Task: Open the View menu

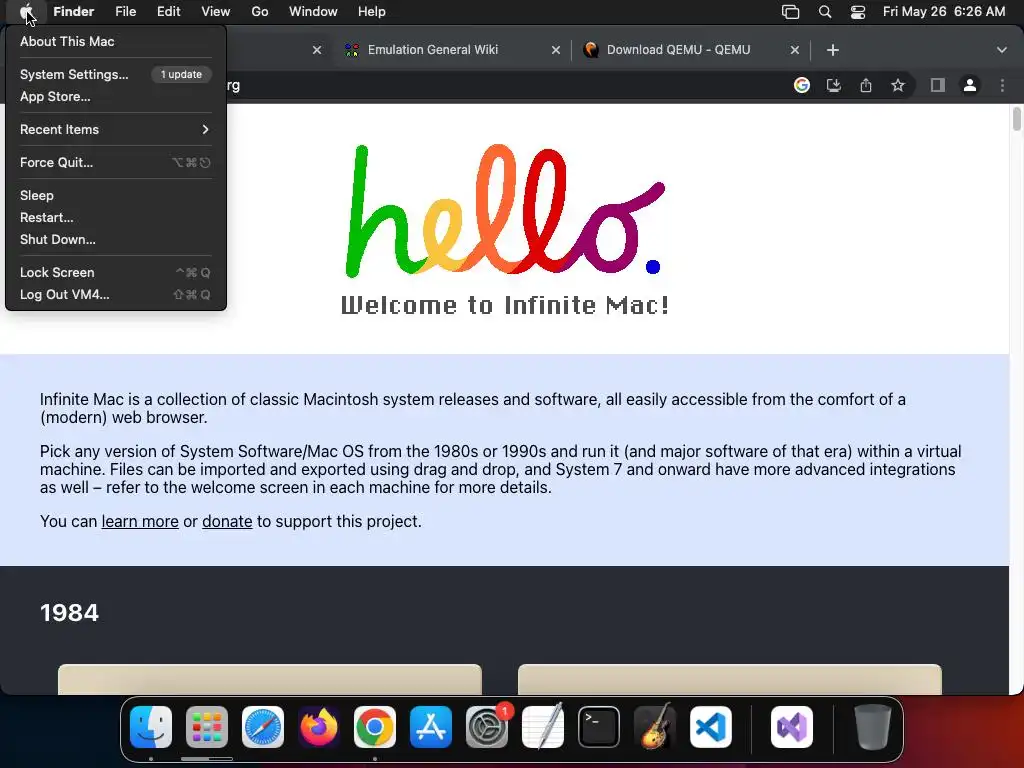Action: 216,12
